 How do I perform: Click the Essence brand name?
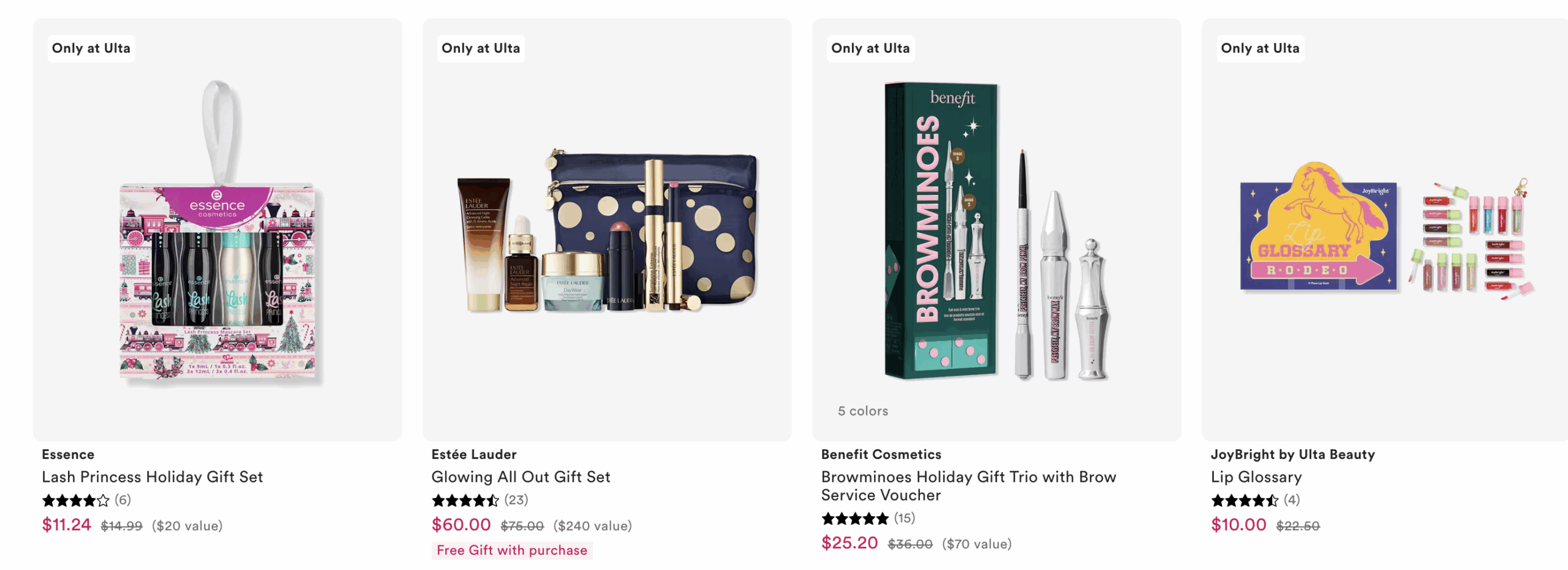click(67, 454)
